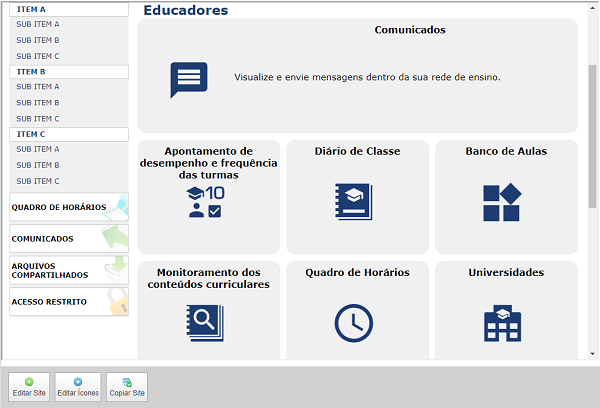Screen dimensions: 600x408
Task: Click the vertical scrollbar thumb
Action: coord(592,136)
